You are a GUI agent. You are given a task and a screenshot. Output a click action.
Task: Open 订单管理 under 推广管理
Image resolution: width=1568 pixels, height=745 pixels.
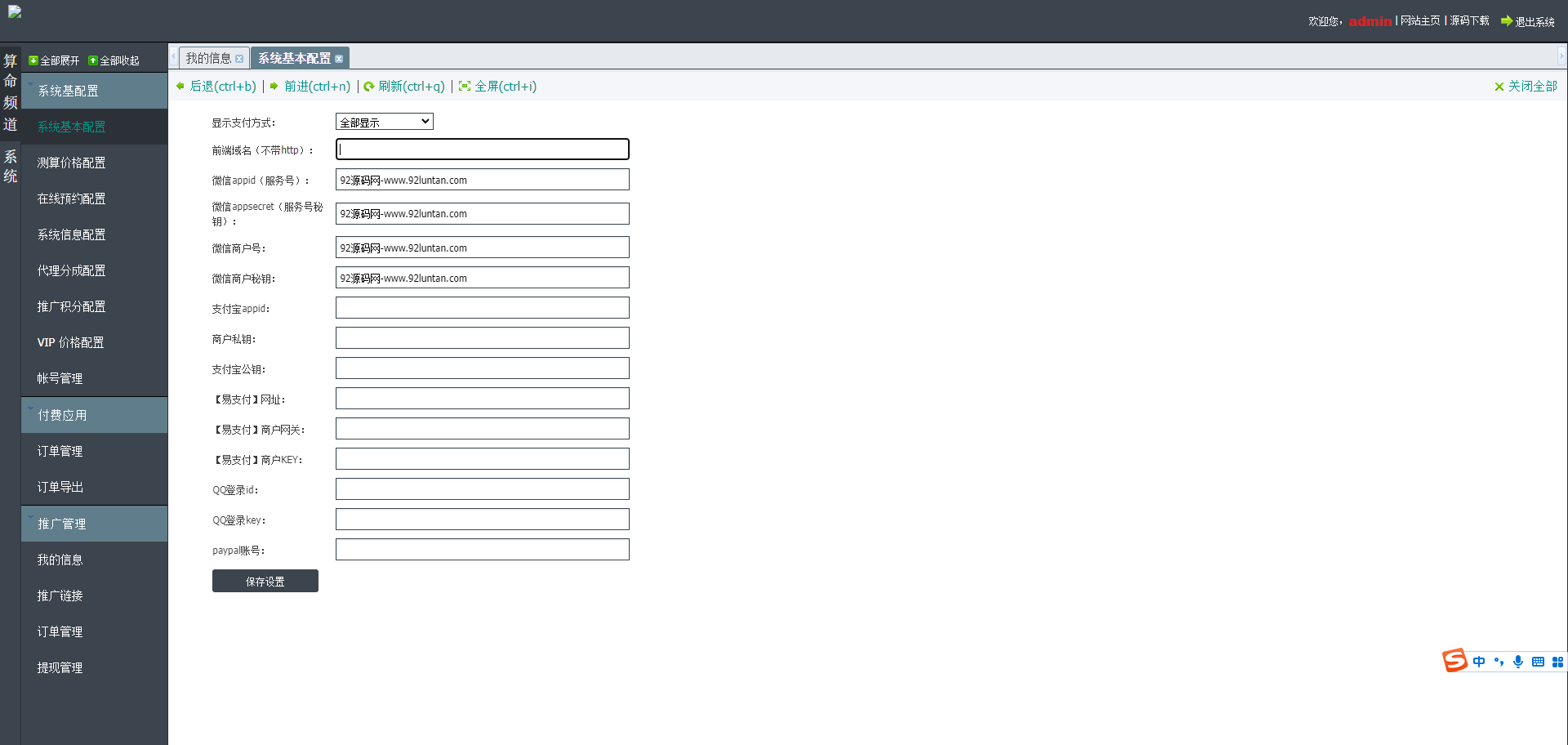click(x=95, y=631)
